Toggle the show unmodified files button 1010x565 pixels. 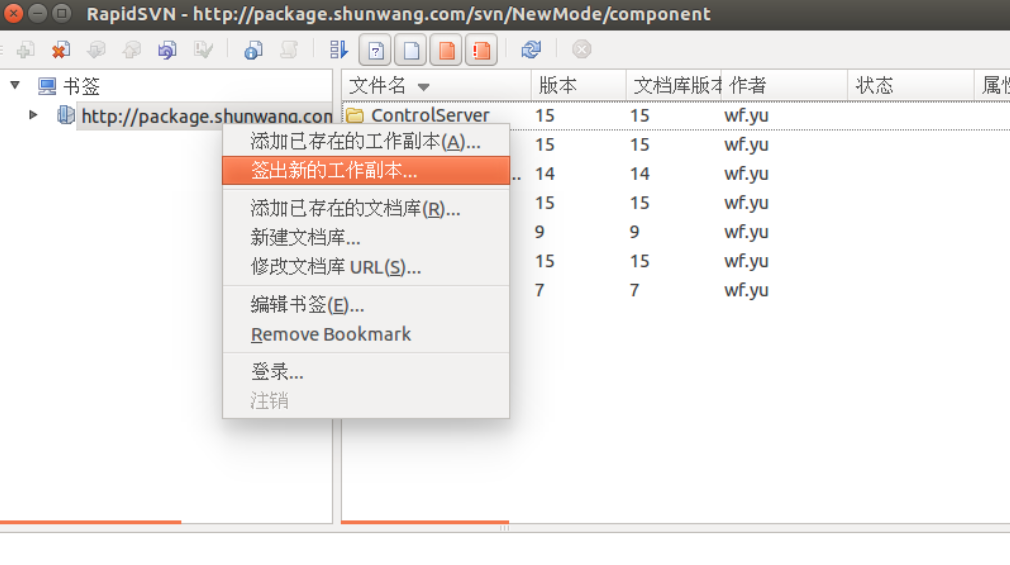click(x=411, y=50)
